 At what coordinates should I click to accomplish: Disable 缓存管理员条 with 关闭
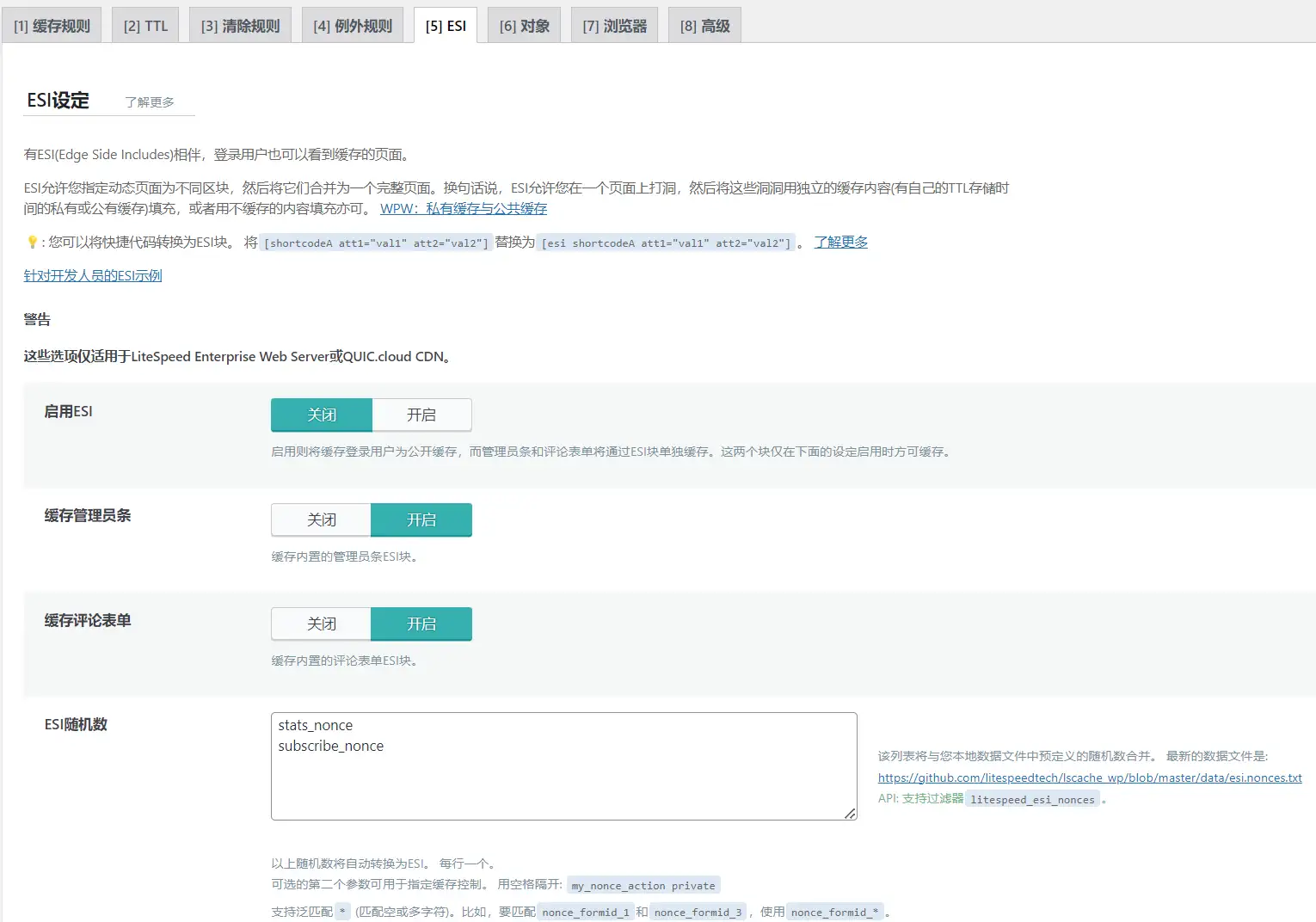point(322,520)
